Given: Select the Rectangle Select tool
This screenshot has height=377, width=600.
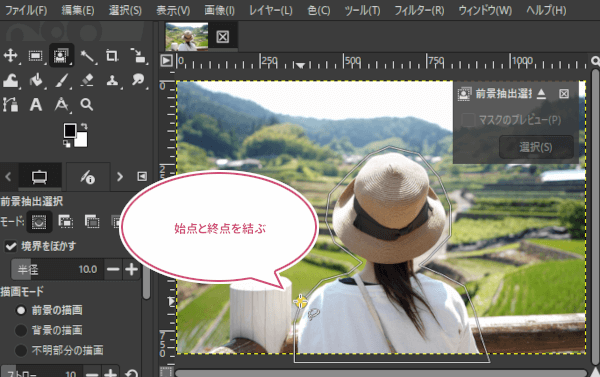Looking at the screenshot, I should coord(36,56).
